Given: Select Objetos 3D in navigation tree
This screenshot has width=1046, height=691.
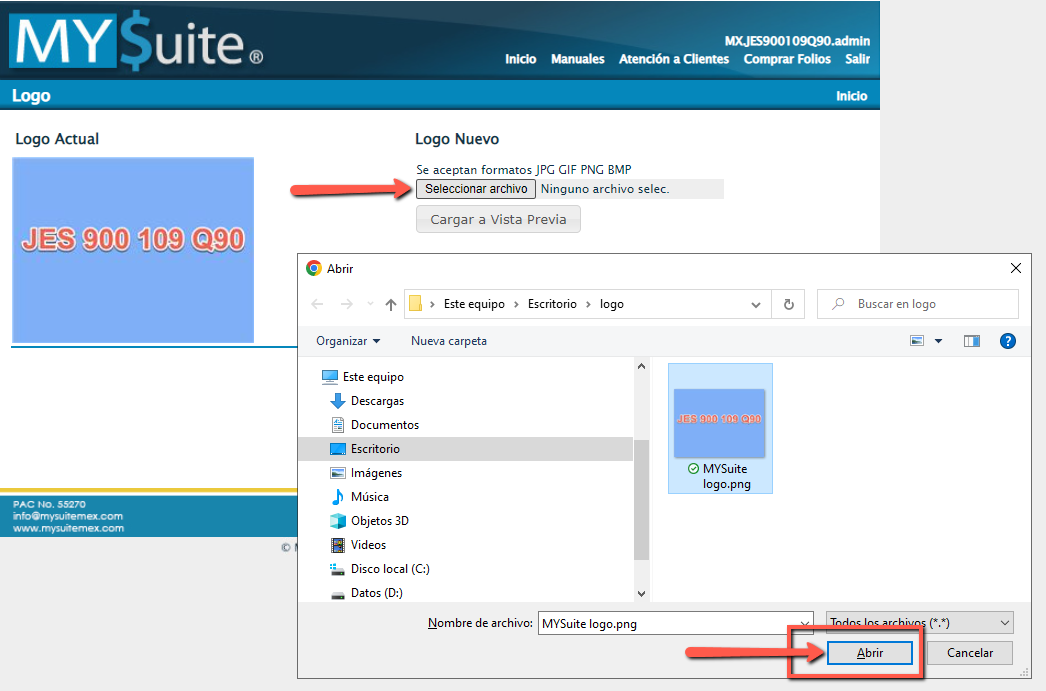Looking at the screenshot, I should [380, 521].
